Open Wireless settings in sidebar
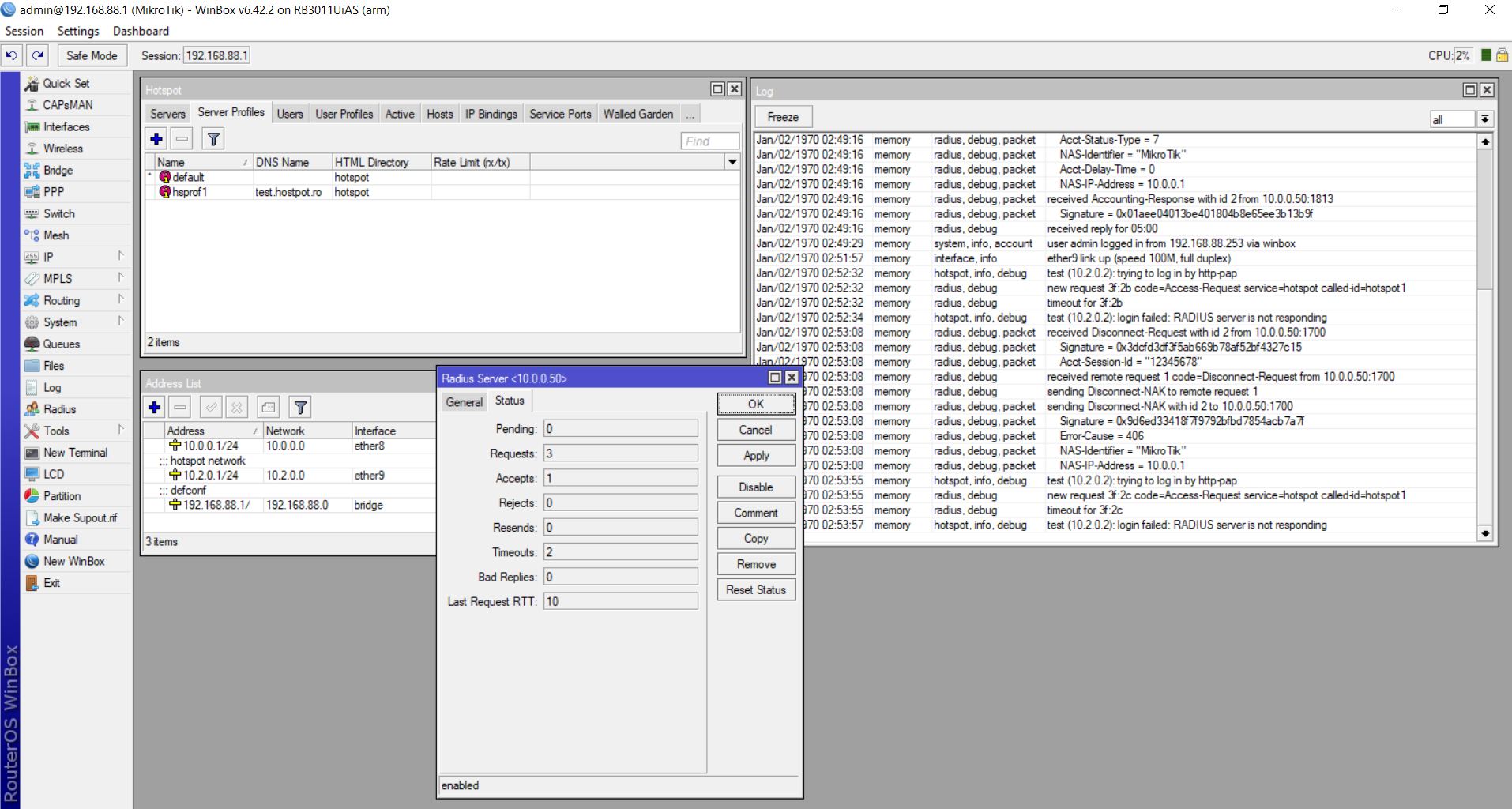The height and width of the screenshot is (809, 1512). (63, 149)
